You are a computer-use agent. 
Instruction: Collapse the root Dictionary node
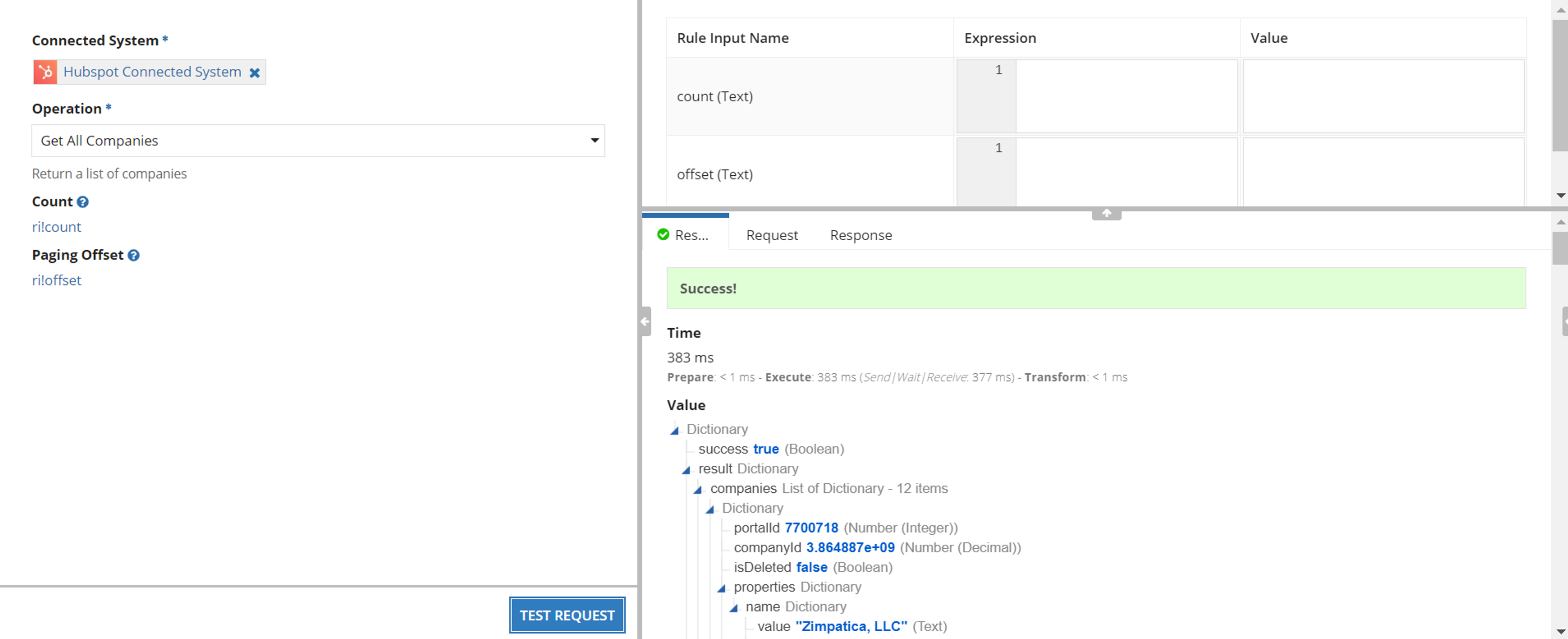(675, 430)
